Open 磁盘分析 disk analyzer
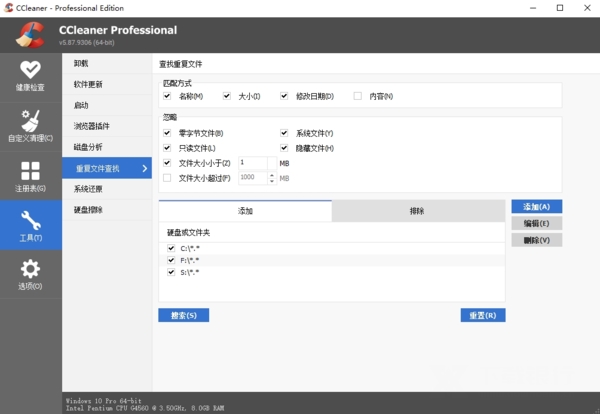 tap(107, 147)
